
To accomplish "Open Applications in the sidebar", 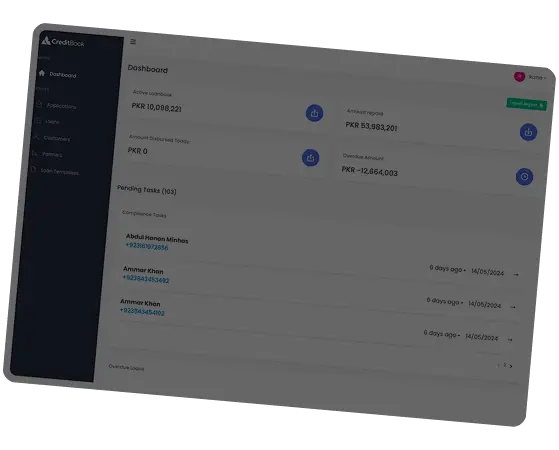I will pos(57,106).
